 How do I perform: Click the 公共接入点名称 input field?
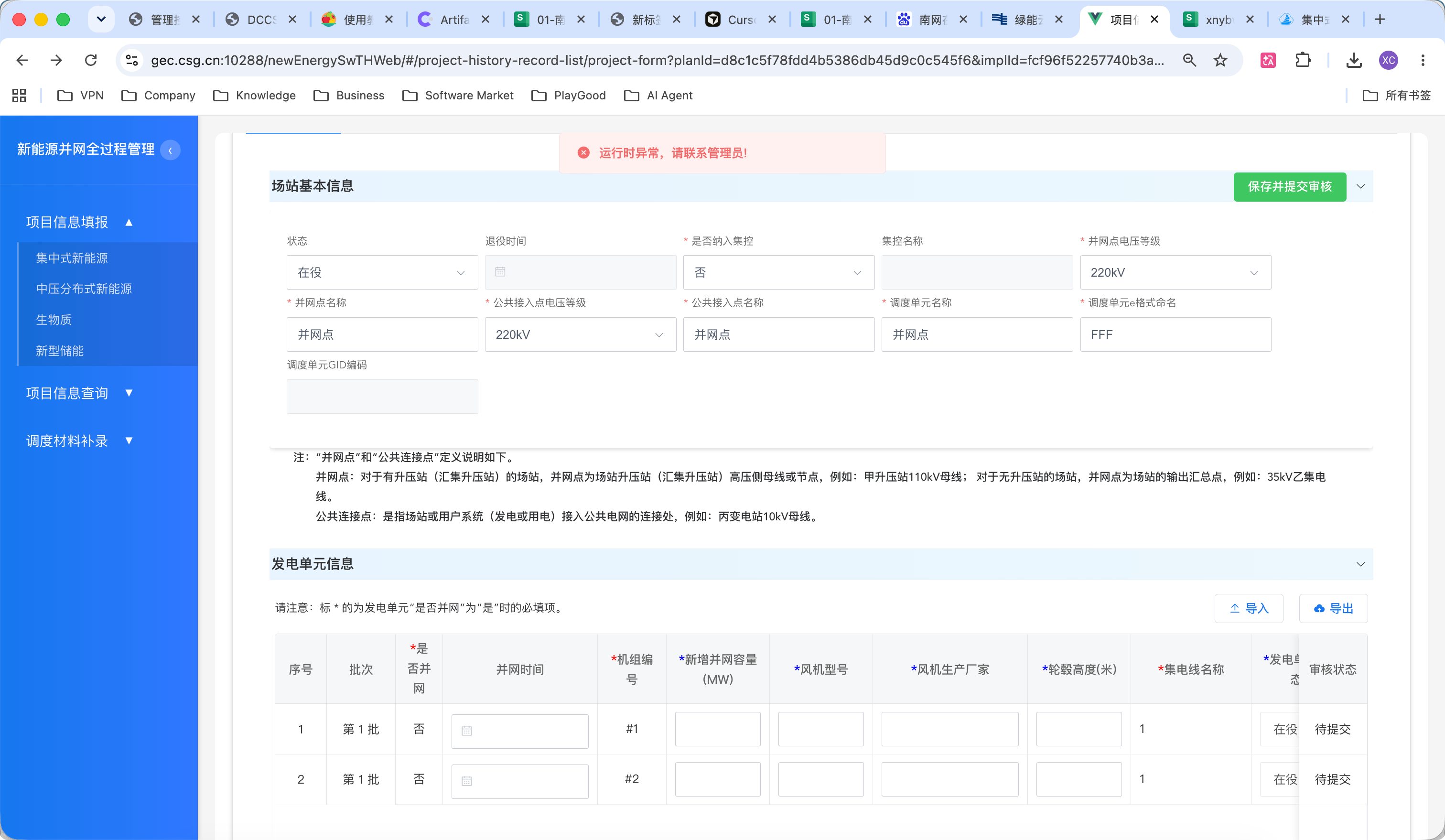click(x=779, y=334)
